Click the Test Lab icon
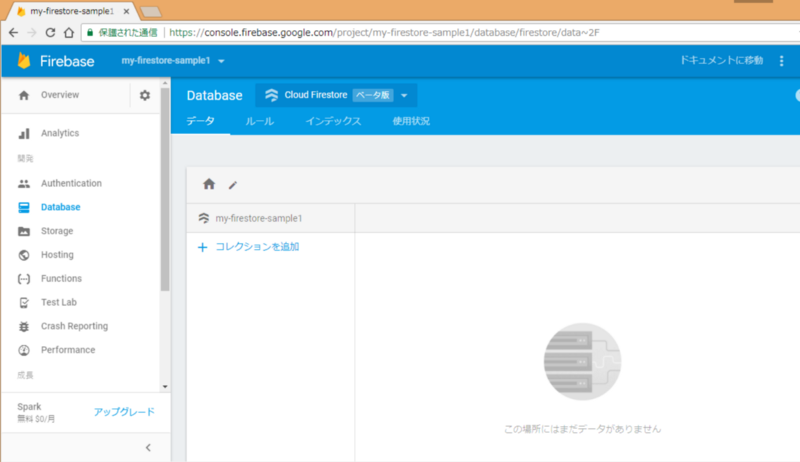This screenshot has width=800, height=462. 24,303
